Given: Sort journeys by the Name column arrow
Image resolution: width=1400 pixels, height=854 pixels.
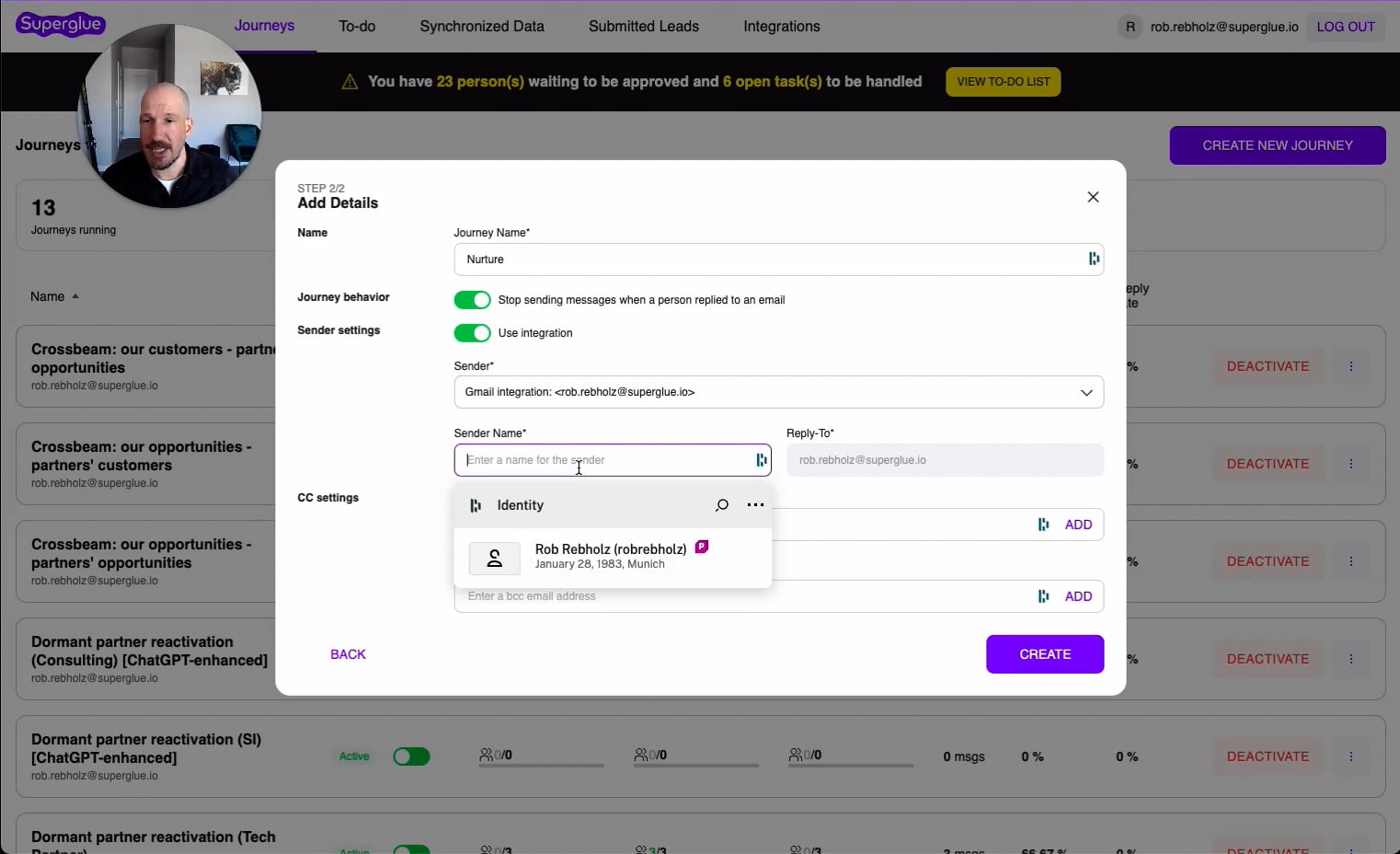Looking at the screenshot, I should [75, 296].
